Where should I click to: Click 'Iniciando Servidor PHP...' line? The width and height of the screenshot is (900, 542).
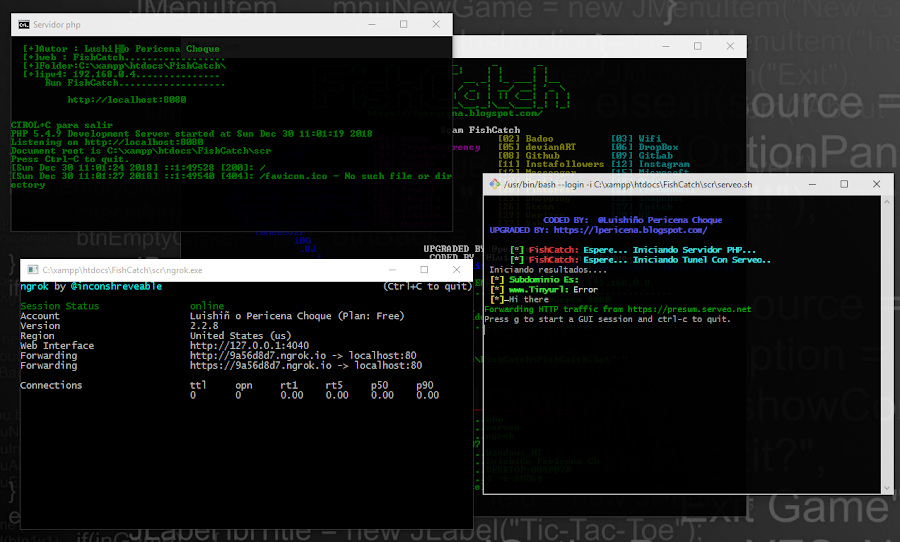click(x=633, y=250)
